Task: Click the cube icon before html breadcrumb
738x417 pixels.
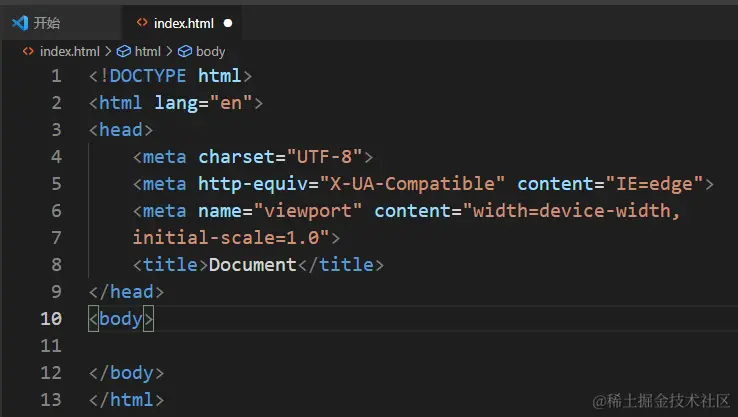Action: pos(124,51)
